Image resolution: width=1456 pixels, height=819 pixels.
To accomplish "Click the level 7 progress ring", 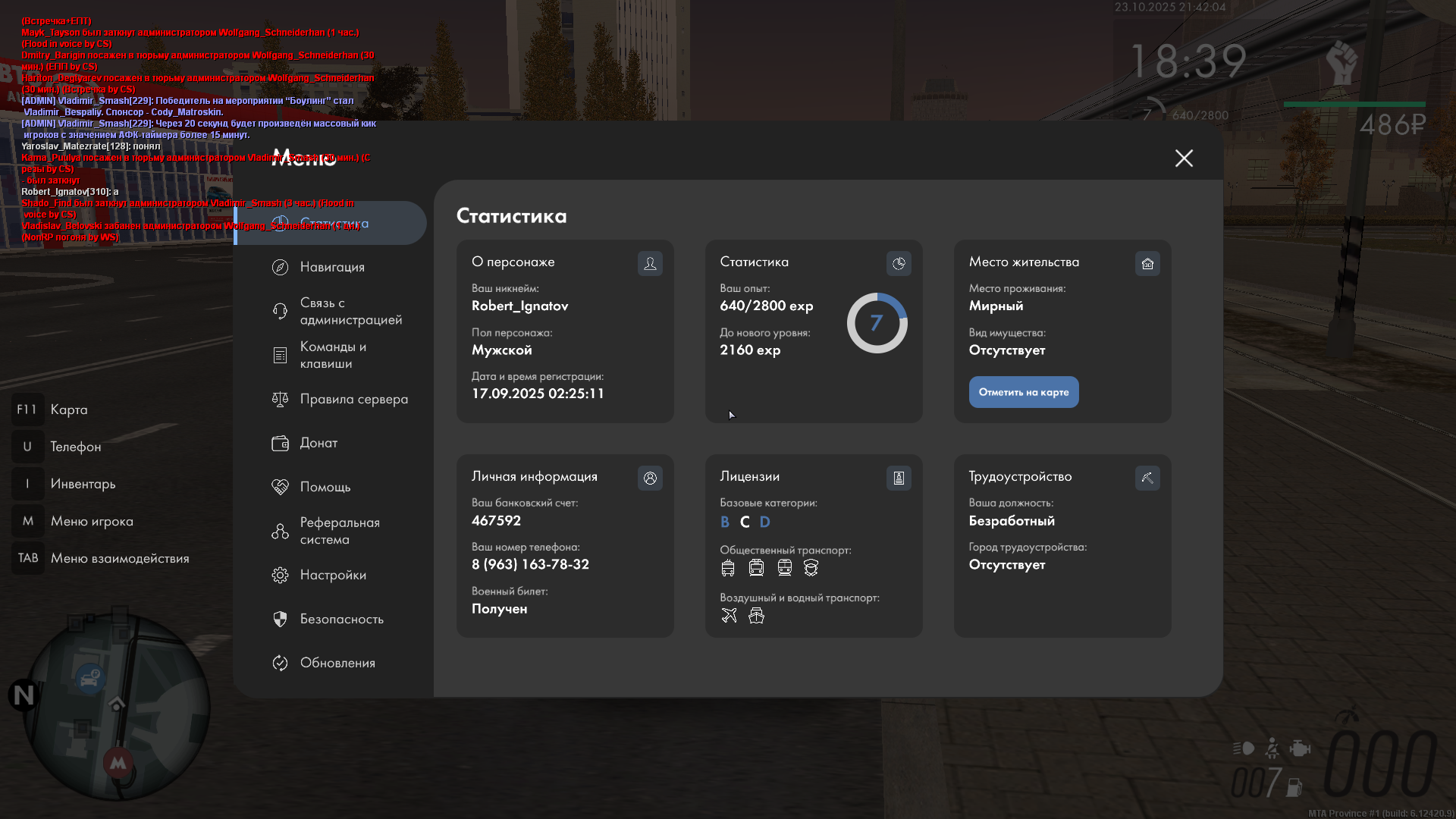I will [x=877, y=323].
